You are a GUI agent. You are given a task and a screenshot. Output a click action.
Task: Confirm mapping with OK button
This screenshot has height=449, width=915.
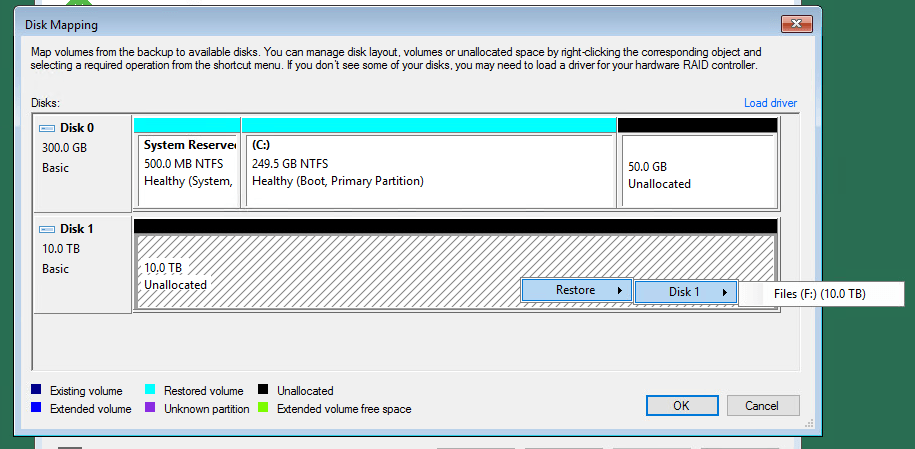pos(682,406)
